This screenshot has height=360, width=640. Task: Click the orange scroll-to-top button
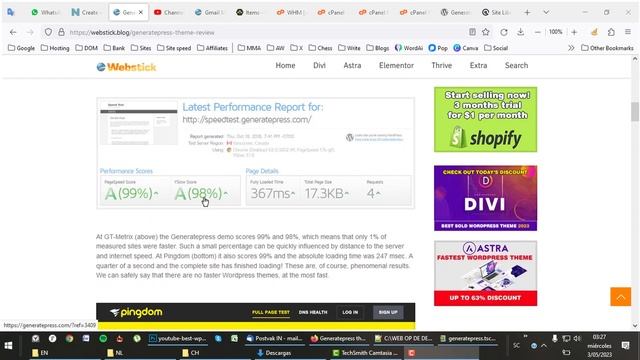tap(620, 297)
